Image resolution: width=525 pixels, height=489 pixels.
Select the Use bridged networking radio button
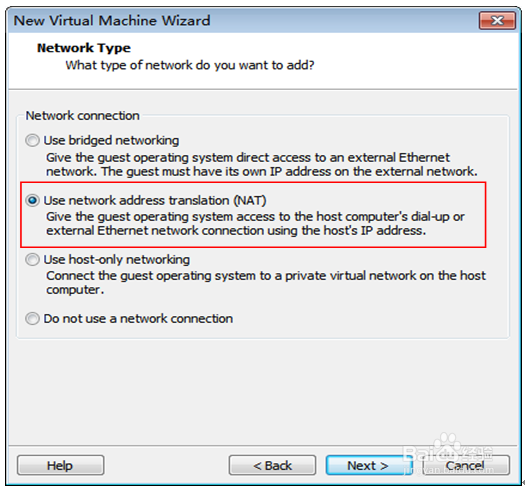point(32,140)
